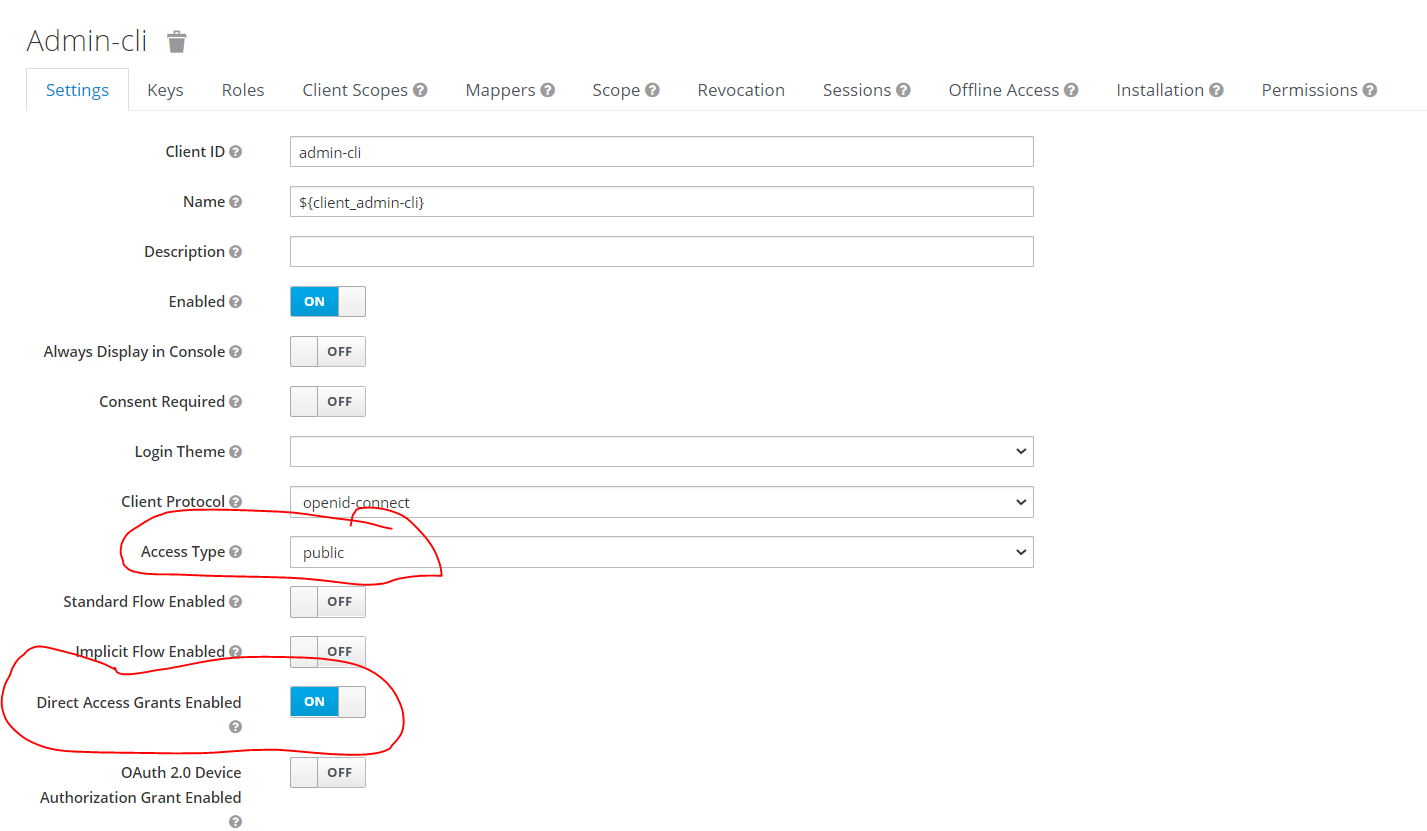Screen dimensions: 1427x831
Task: Open the Login Theme dropdown
Action: coord(660,451)
